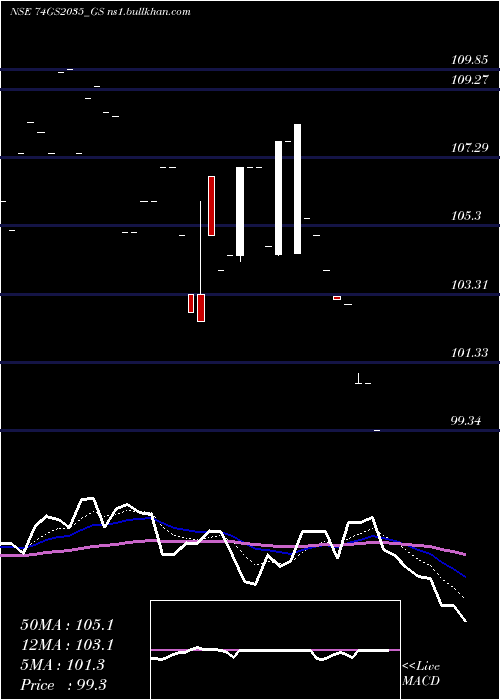Click the chart title NSE 74GS2035_GS ns1.bullkhan.com
The height and width of the screenshot is (700, 500).
coord(100,12)
